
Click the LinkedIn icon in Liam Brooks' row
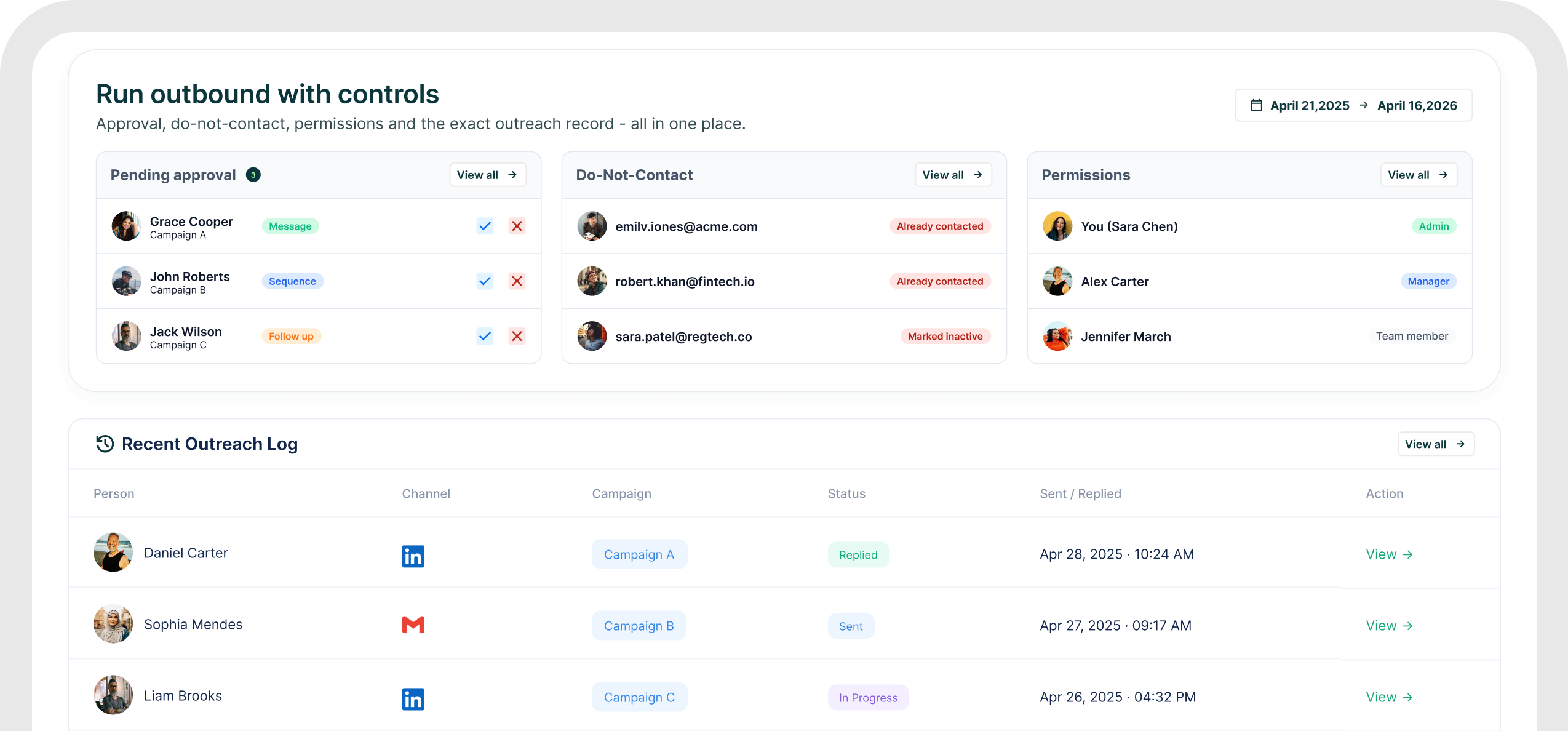413,698
